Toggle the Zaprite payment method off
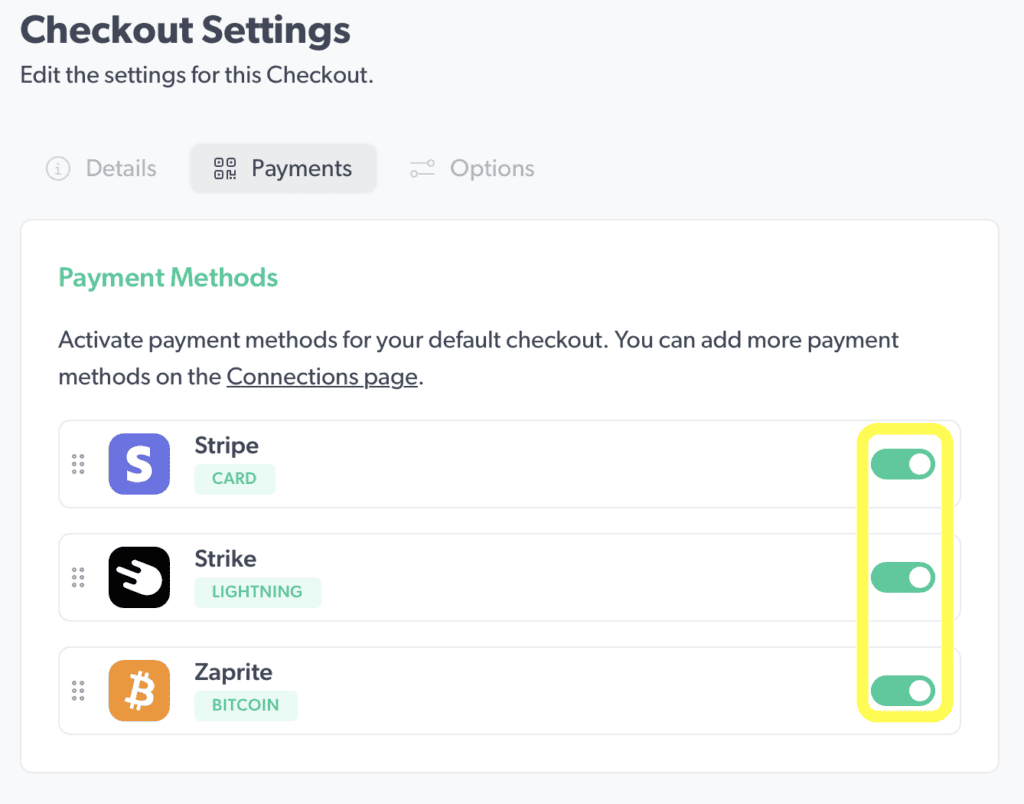The image size is (1024, 804). [x=902, y=690]
